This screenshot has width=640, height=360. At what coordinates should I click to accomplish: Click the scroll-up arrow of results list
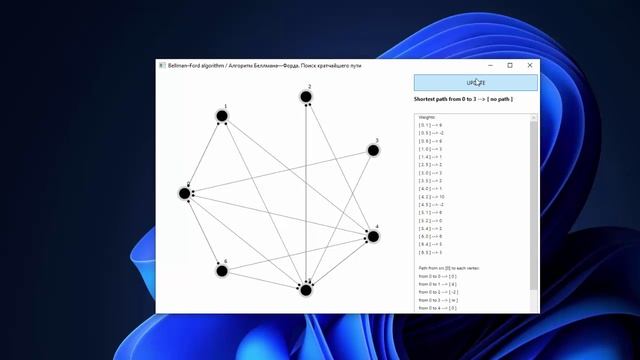533,118
